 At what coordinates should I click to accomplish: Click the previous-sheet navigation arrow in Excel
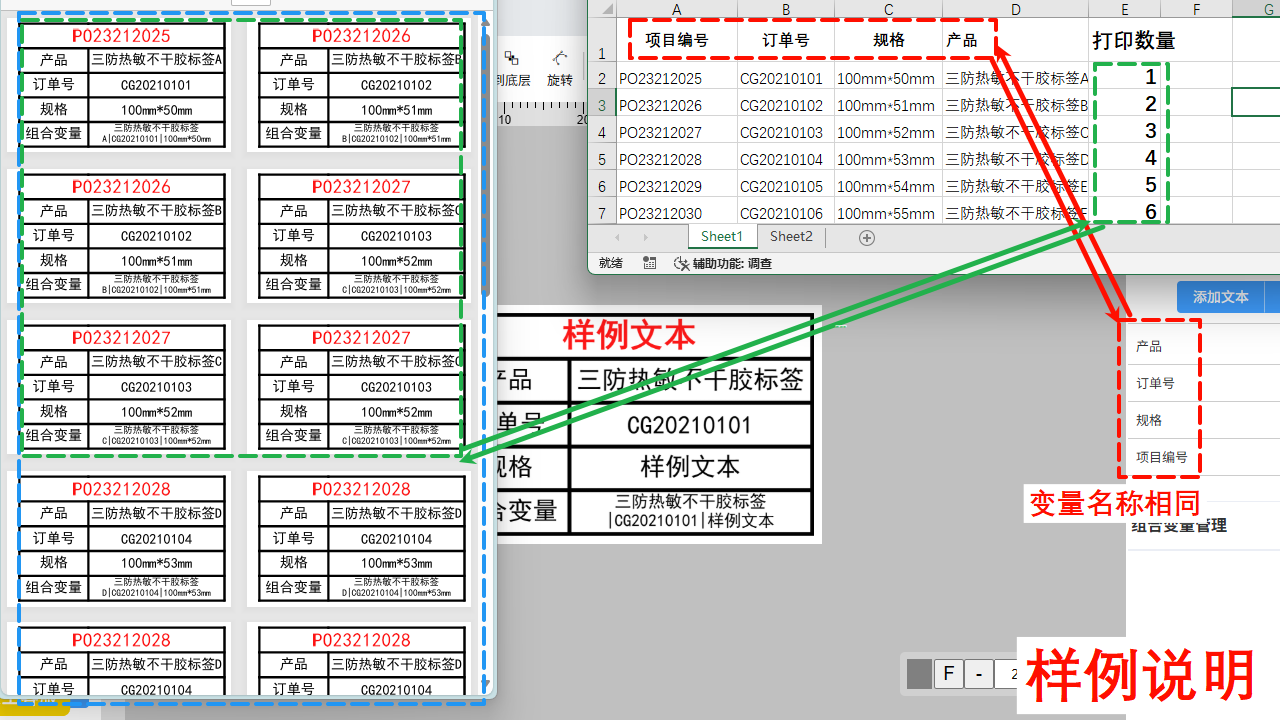617,237
